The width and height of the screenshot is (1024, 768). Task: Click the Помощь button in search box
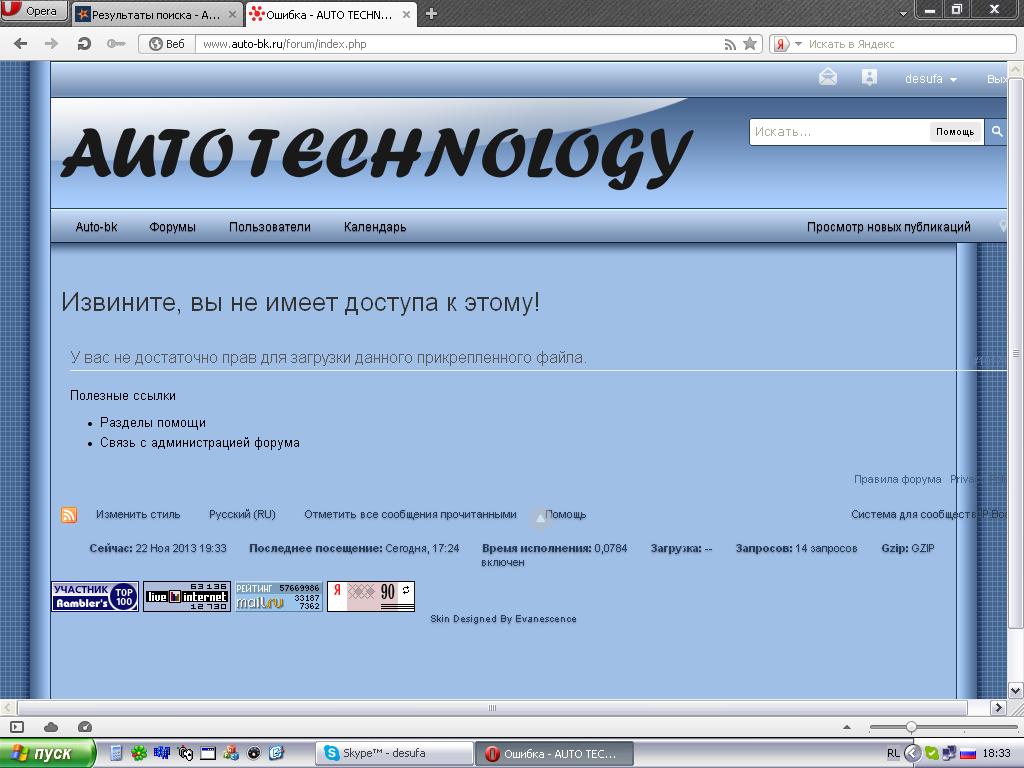pos(955,132)
